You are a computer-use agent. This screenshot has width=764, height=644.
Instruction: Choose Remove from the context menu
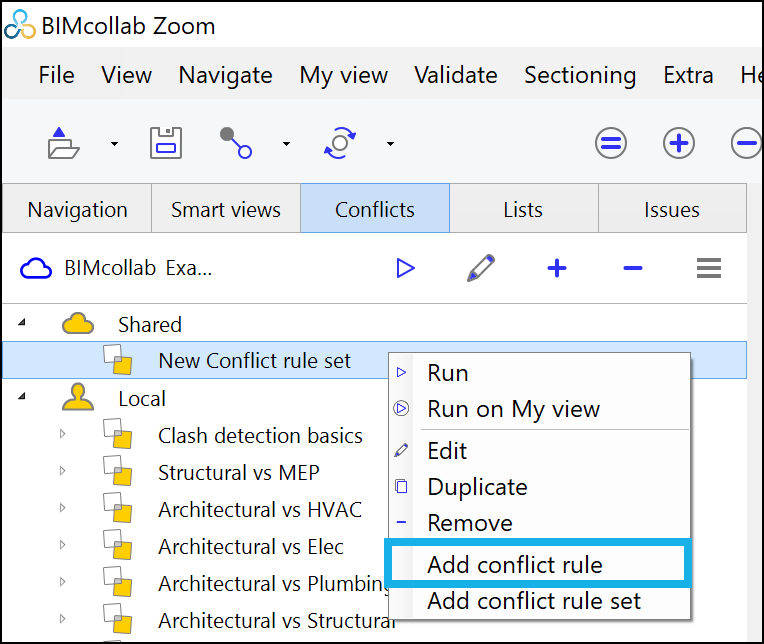(540, 523)
